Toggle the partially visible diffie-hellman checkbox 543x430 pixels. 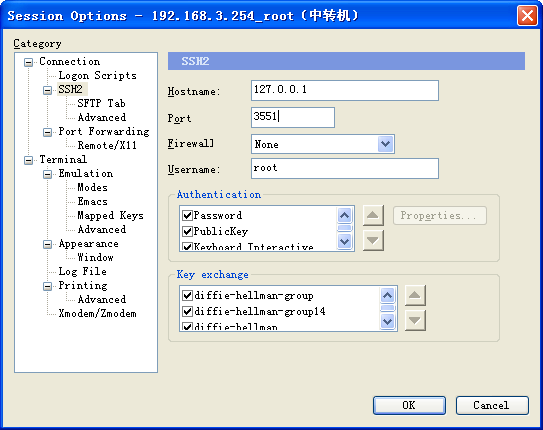pos(187,326)
